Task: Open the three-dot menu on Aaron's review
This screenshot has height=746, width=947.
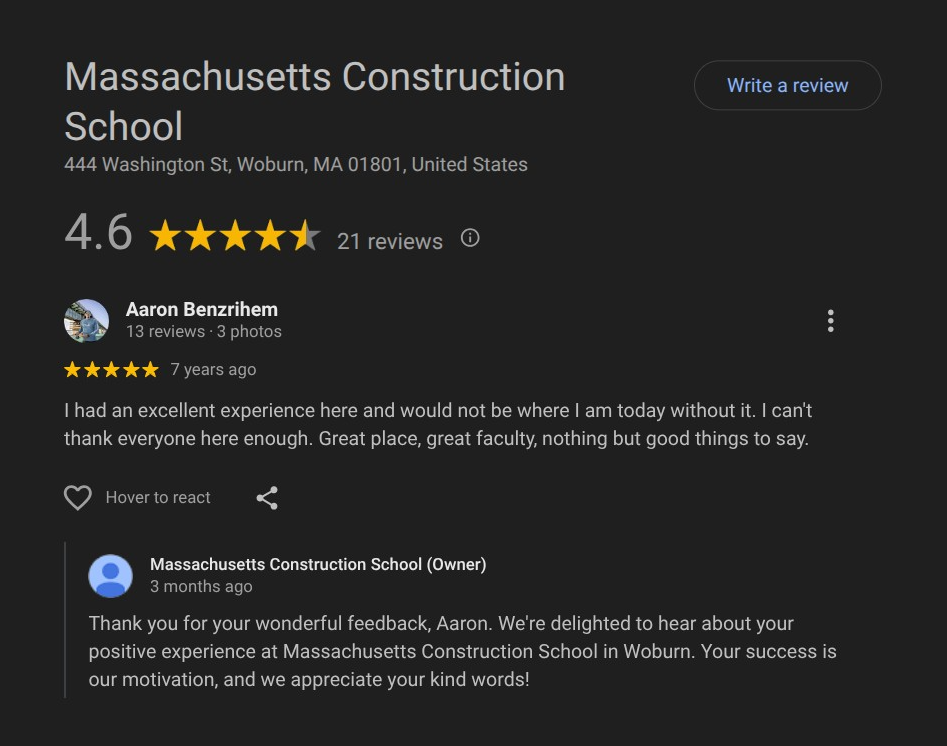Action: (x=830, y=321)
